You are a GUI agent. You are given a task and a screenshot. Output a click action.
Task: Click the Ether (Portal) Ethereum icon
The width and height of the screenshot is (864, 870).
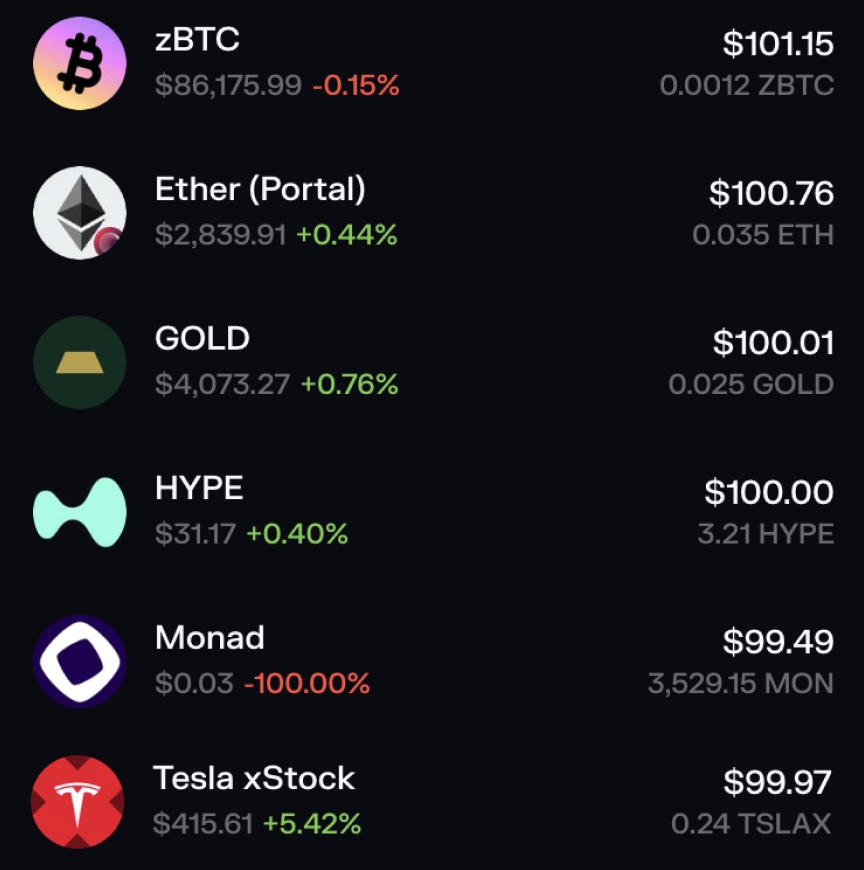tap(80, 213)
